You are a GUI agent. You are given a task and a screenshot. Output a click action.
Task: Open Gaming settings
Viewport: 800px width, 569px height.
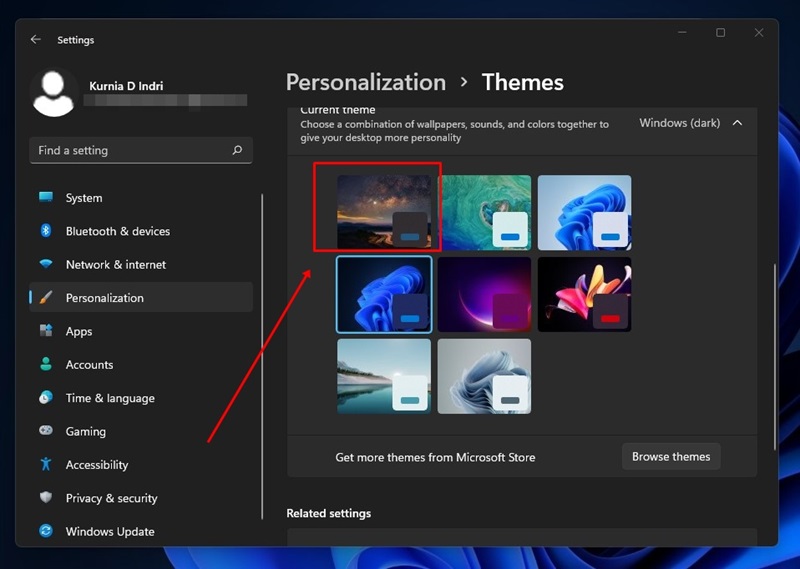141,431
